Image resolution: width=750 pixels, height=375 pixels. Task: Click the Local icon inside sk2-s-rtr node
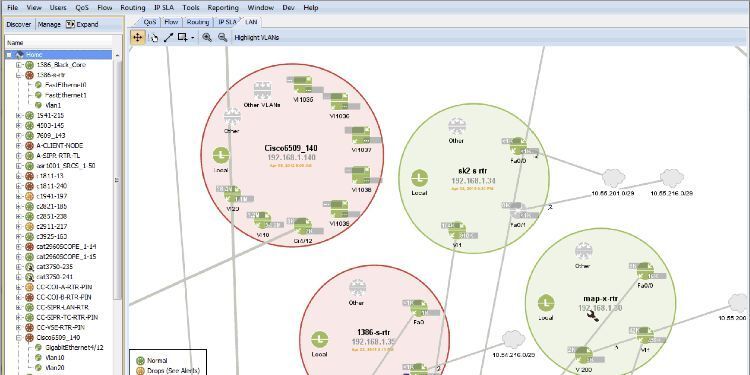419,178
